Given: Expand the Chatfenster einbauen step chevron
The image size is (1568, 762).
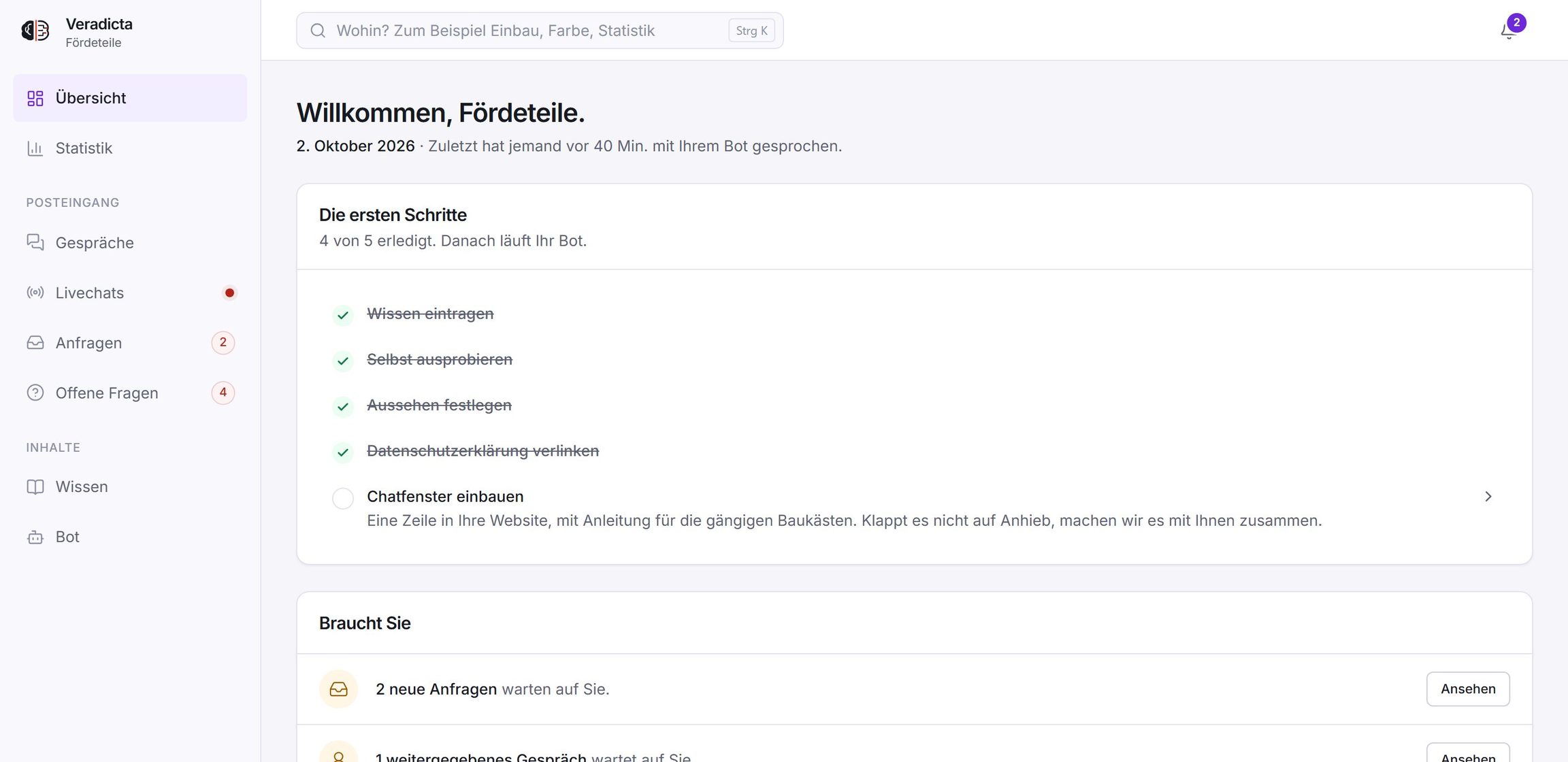Looking at the screenshot, I should (1488, 497).
